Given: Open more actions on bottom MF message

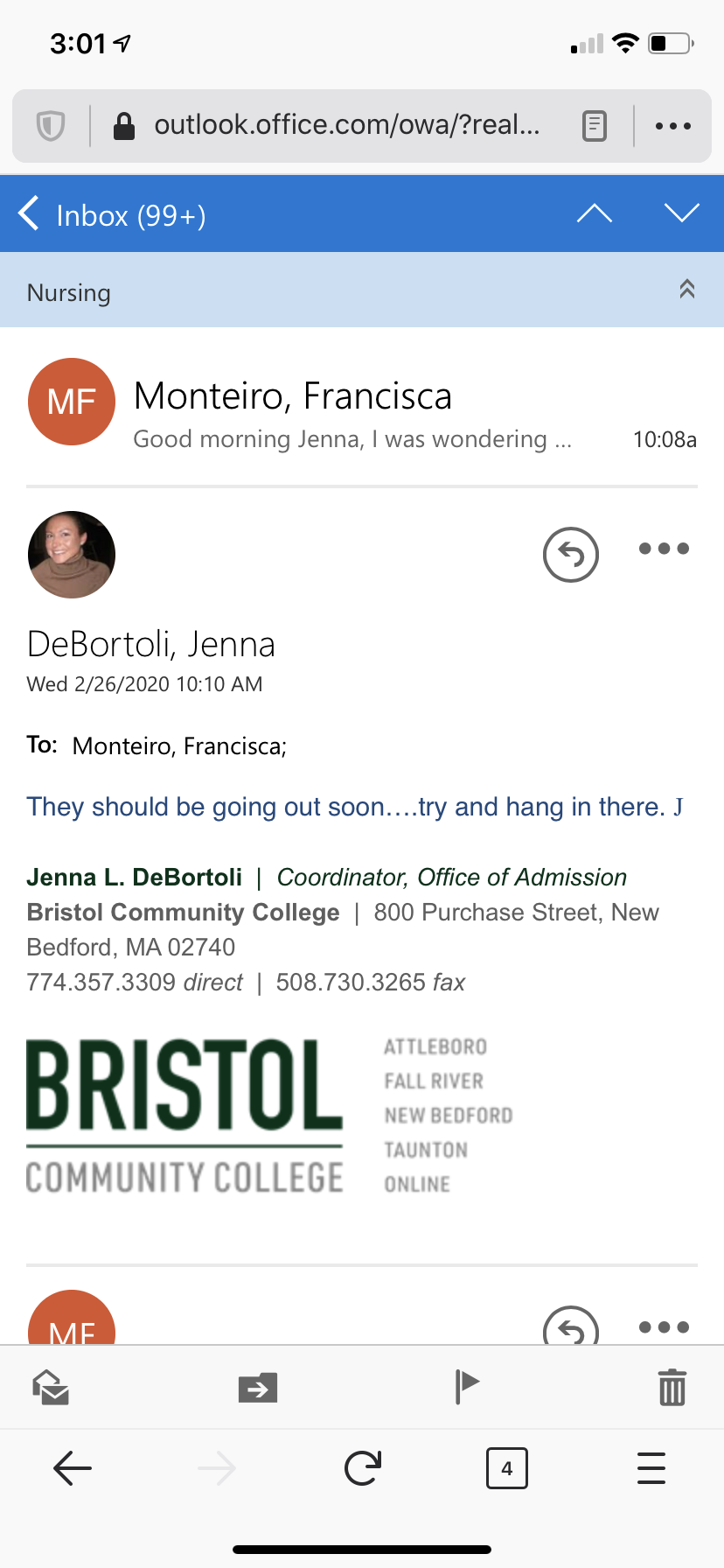Looking at the screenshot, I should tap(665, 1327).
